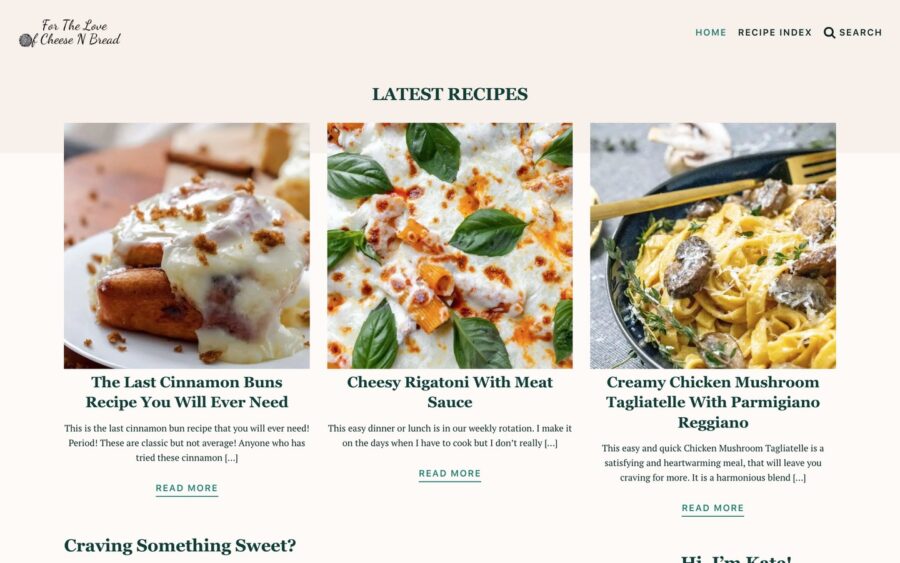Open the Recipe Index menu

pos(774,33)
